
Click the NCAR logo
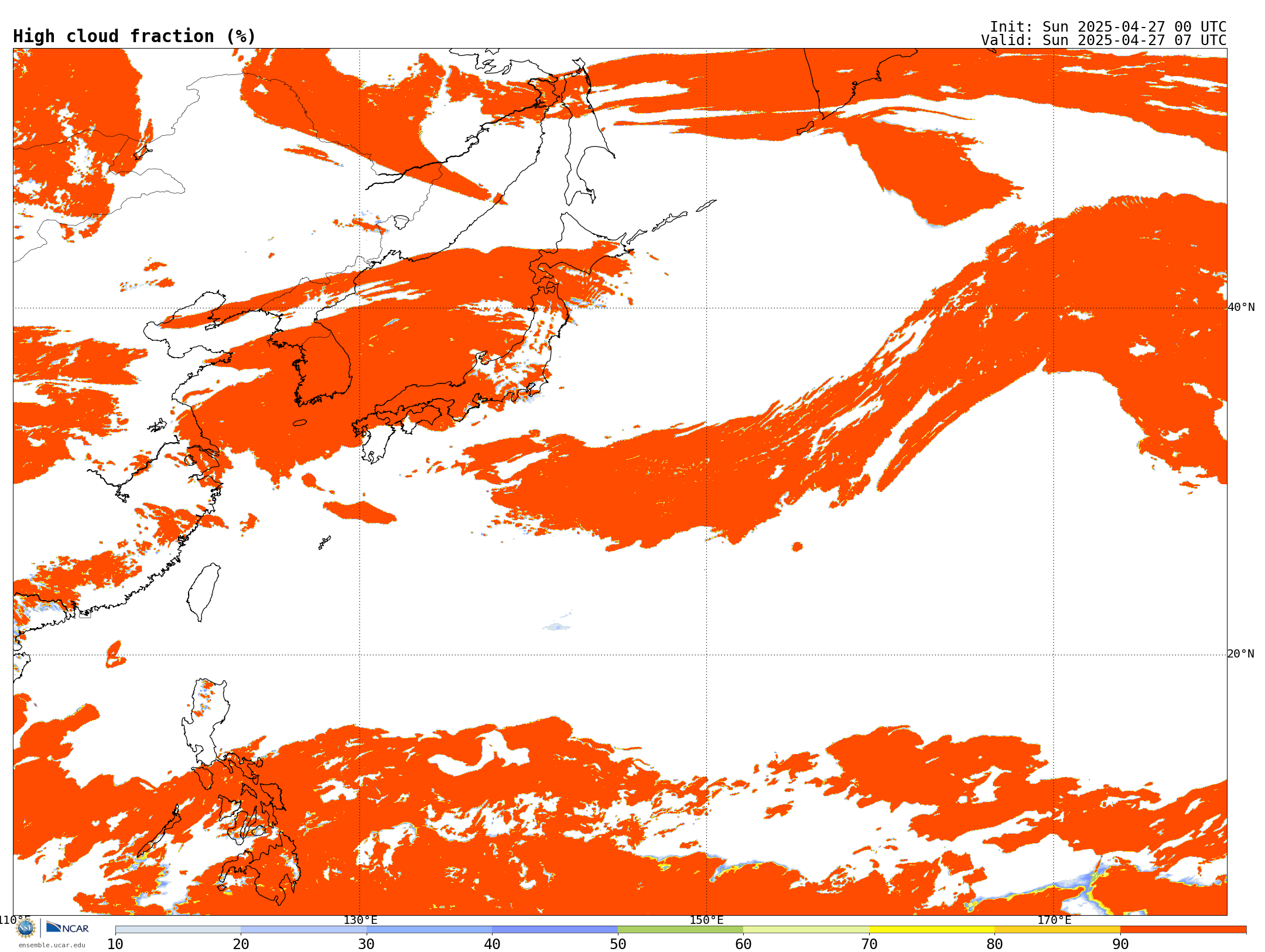(67, 927)
